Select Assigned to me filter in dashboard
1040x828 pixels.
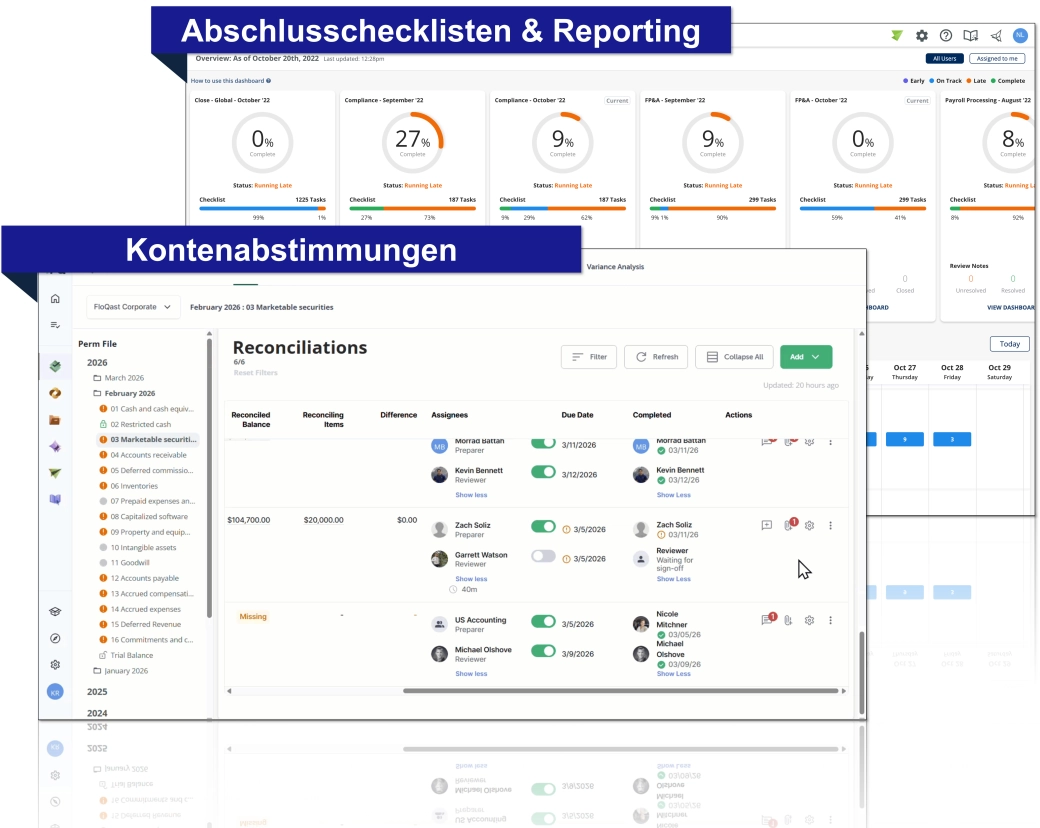click(x=997, y=58)
